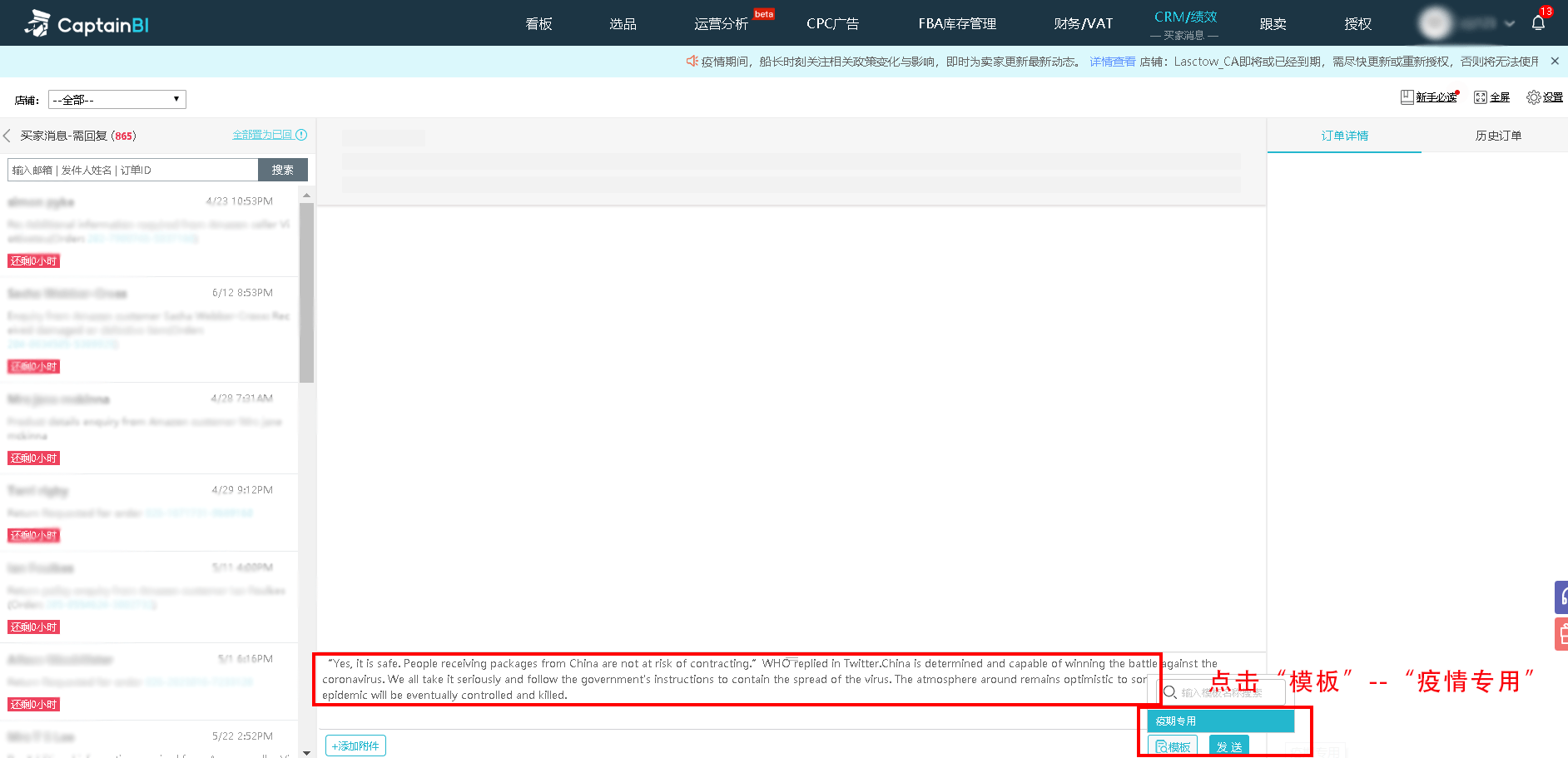
Task: Open the CRM/绩效 menu
Action: [1185, 17]
